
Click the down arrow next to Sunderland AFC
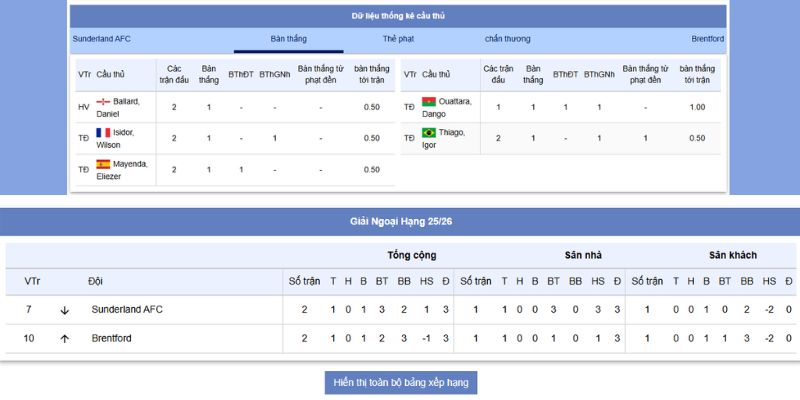pyautogui.click(x=65, y=310)
